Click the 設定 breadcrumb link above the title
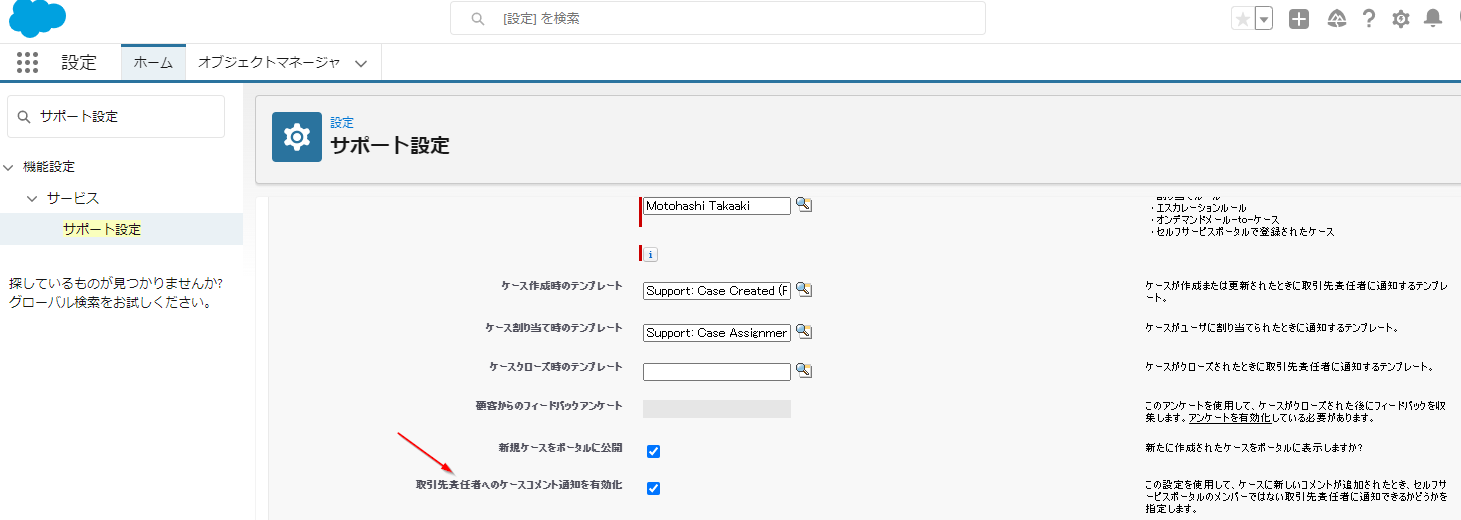1461x520 pixels. click(x=342, y=122)
